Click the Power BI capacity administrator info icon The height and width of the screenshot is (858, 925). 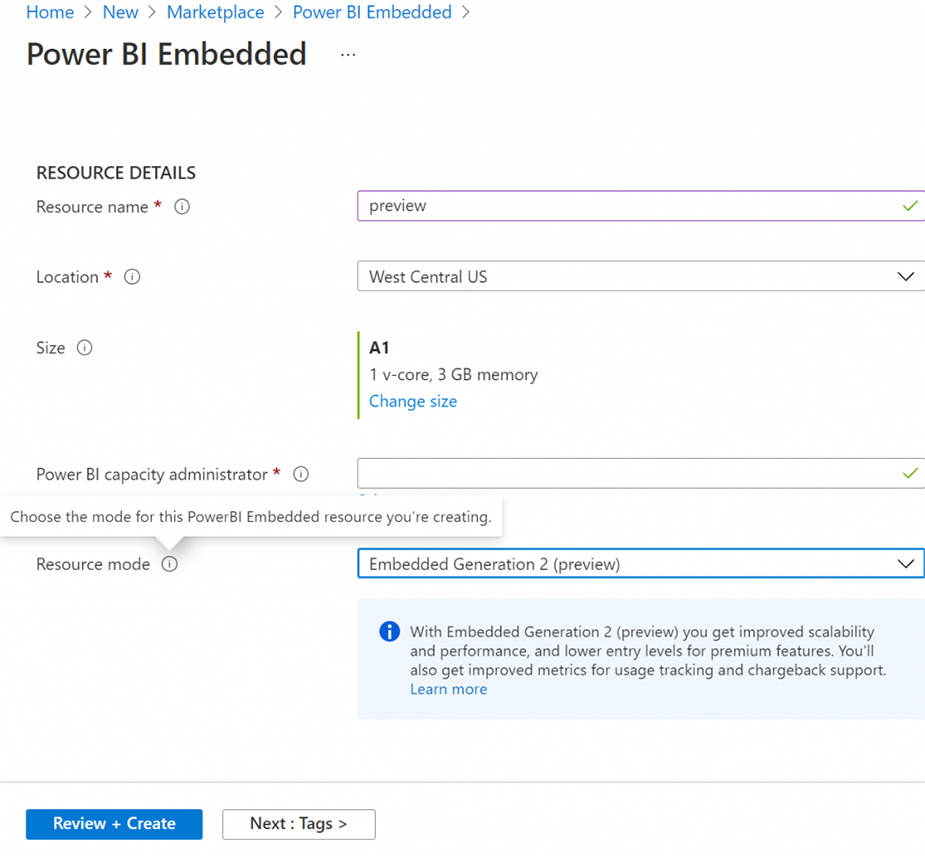click(x=301, y=474)
